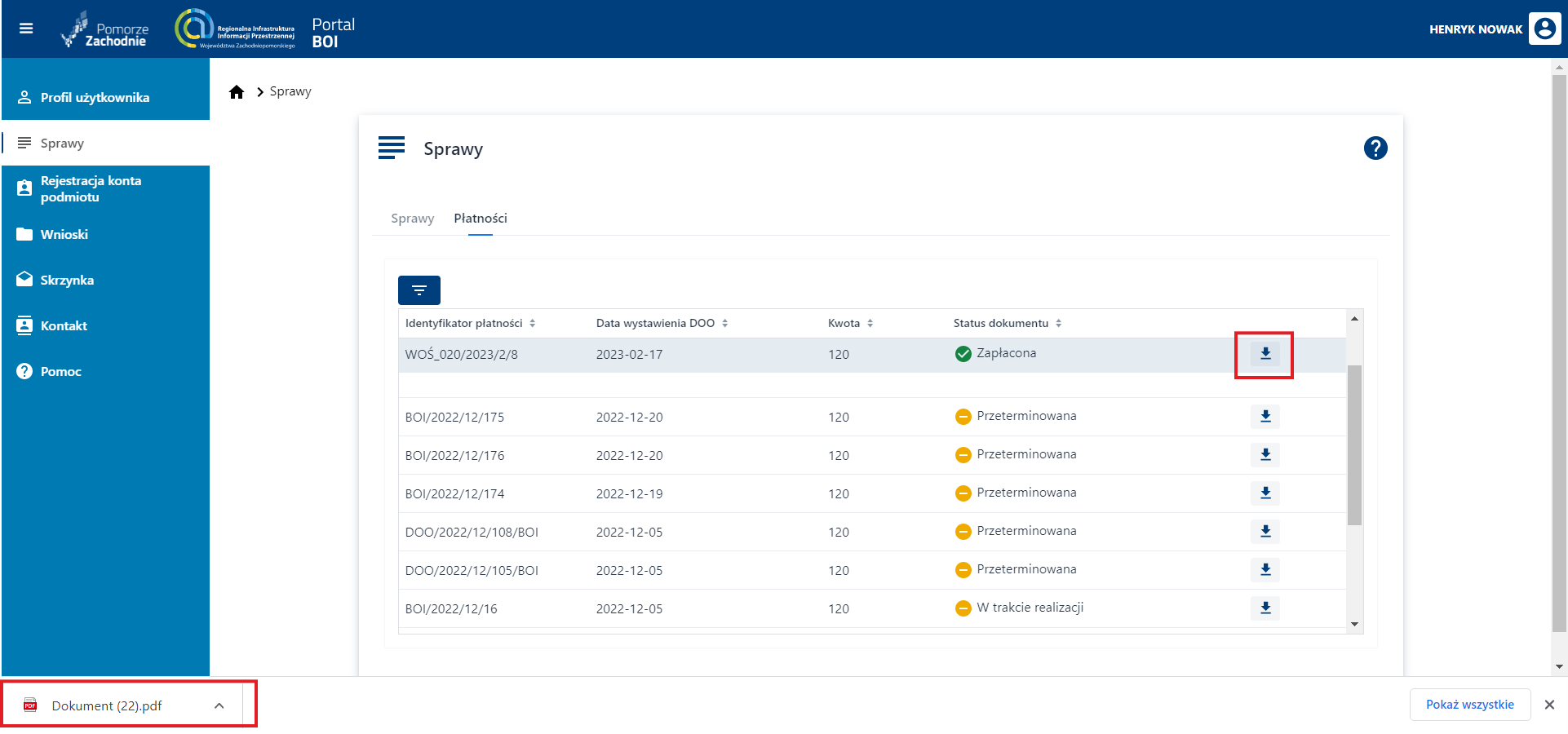Image resolution: width=1568 pixels, height=734 pixels.
Task: Download document for payment BOI/2022/12/175
Action: (1265, 417)
